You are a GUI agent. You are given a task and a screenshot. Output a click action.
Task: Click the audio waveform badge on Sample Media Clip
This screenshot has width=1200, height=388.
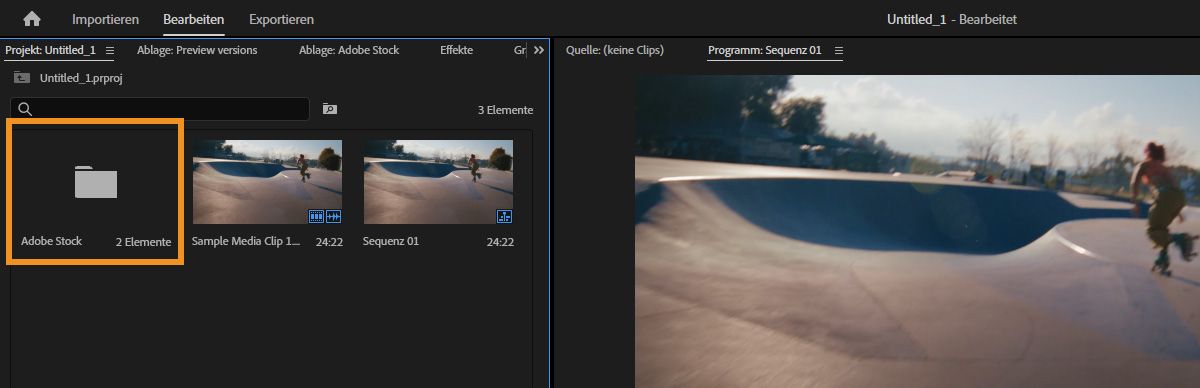coord(333,216)
